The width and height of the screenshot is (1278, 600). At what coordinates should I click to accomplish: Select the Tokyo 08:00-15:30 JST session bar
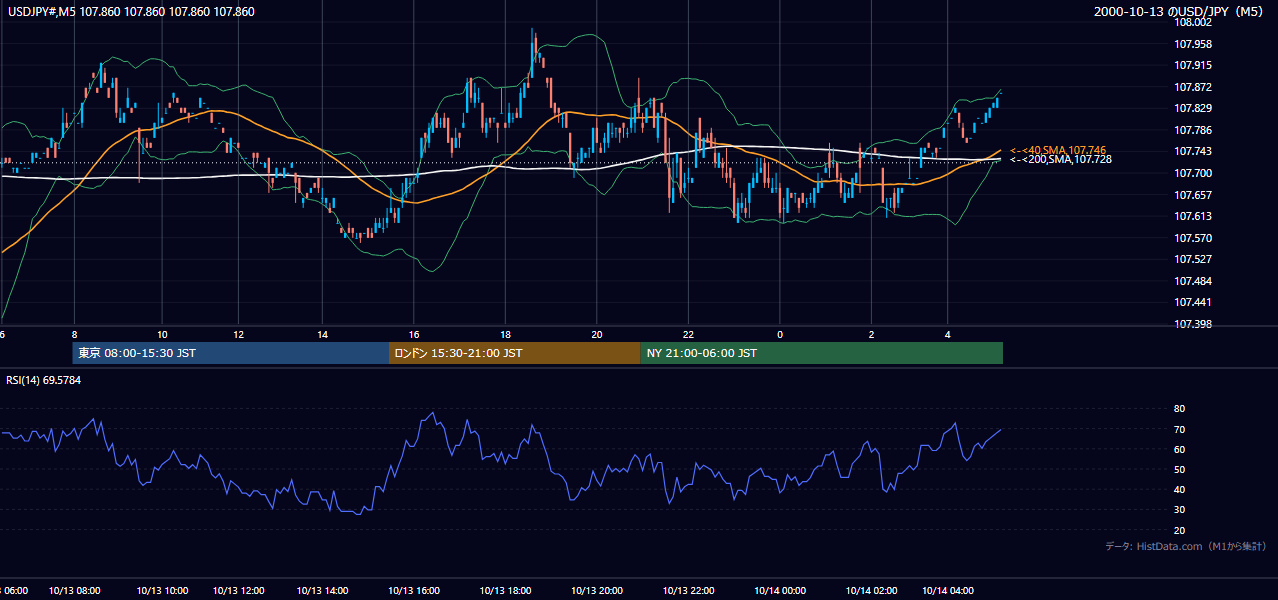(231, 353)
